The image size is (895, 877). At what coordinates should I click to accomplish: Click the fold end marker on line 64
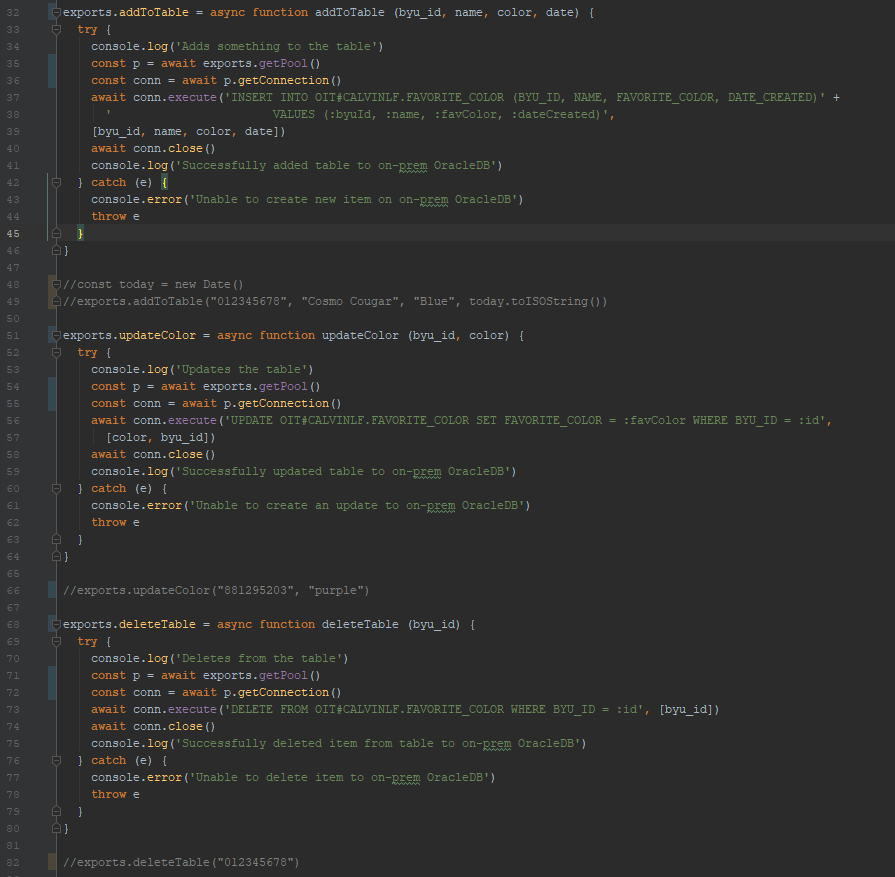pos(56,556)
